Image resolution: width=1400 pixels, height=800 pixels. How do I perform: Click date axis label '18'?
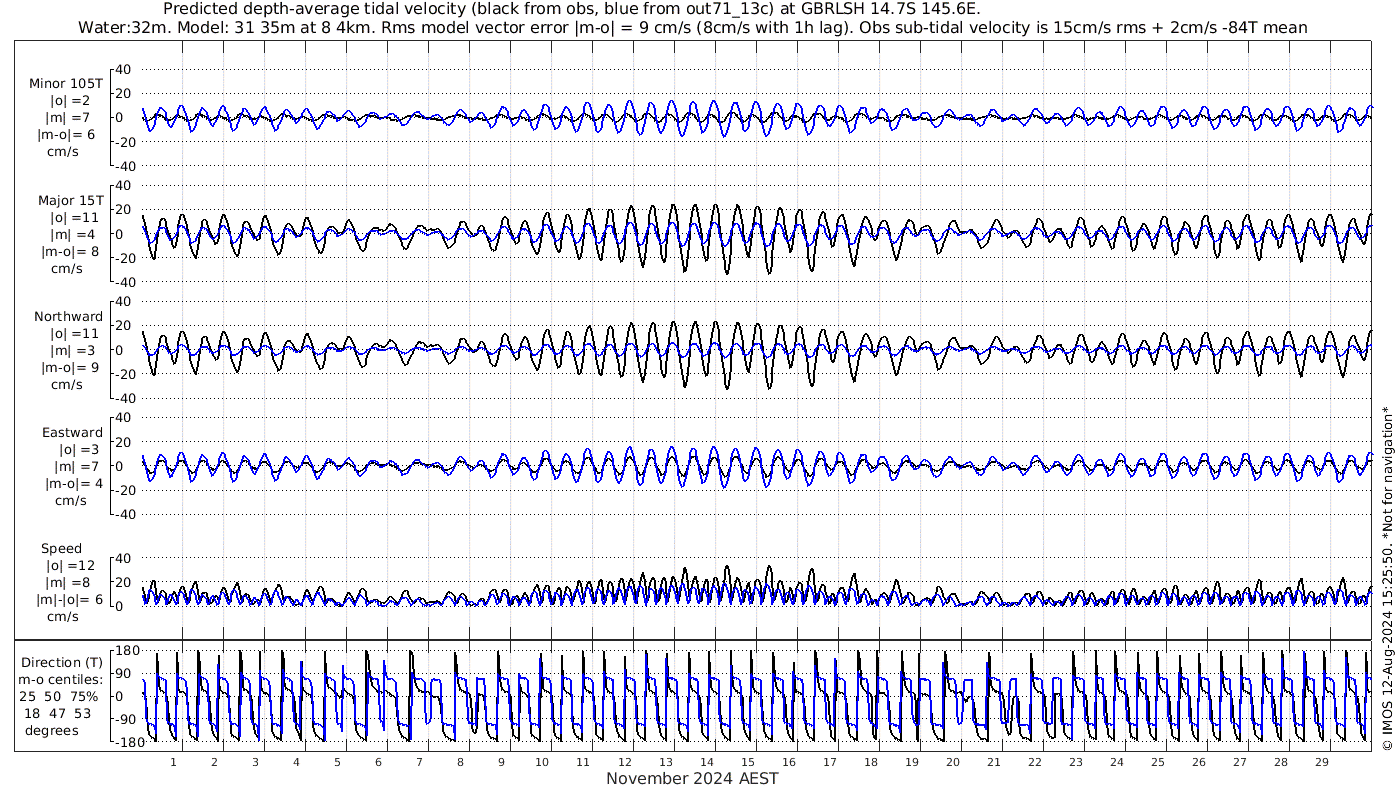click(x=870, y=762)
